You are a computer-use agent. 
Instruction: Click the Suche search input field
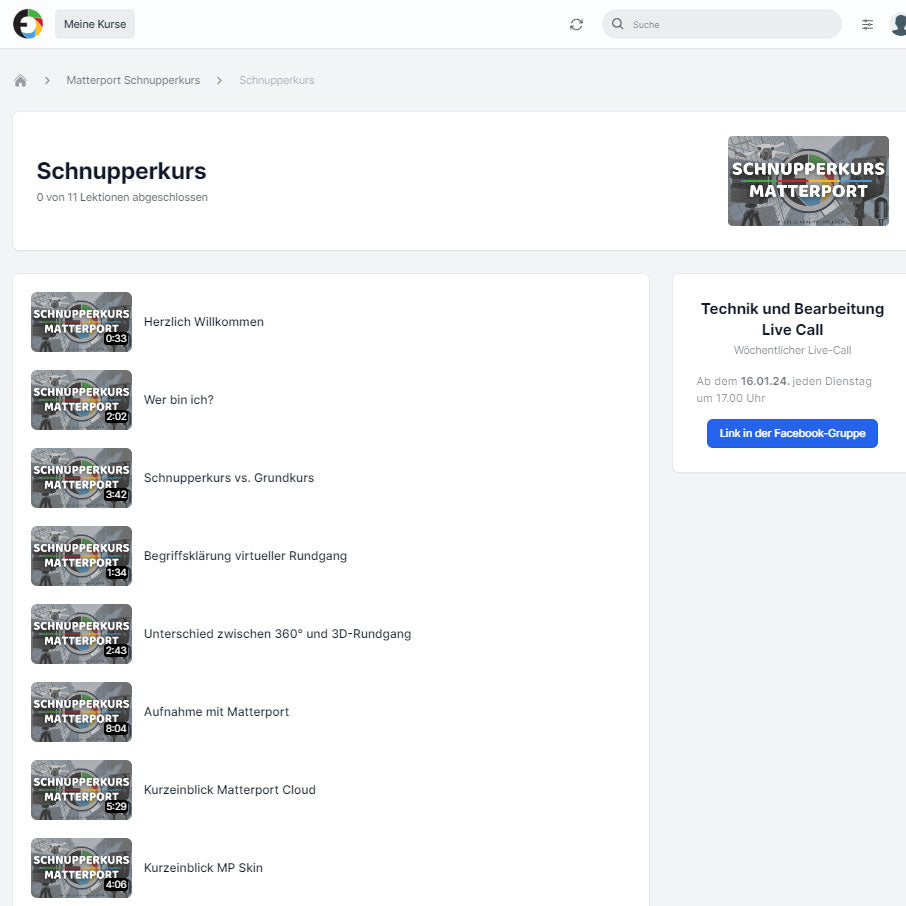tap(730, 24)
